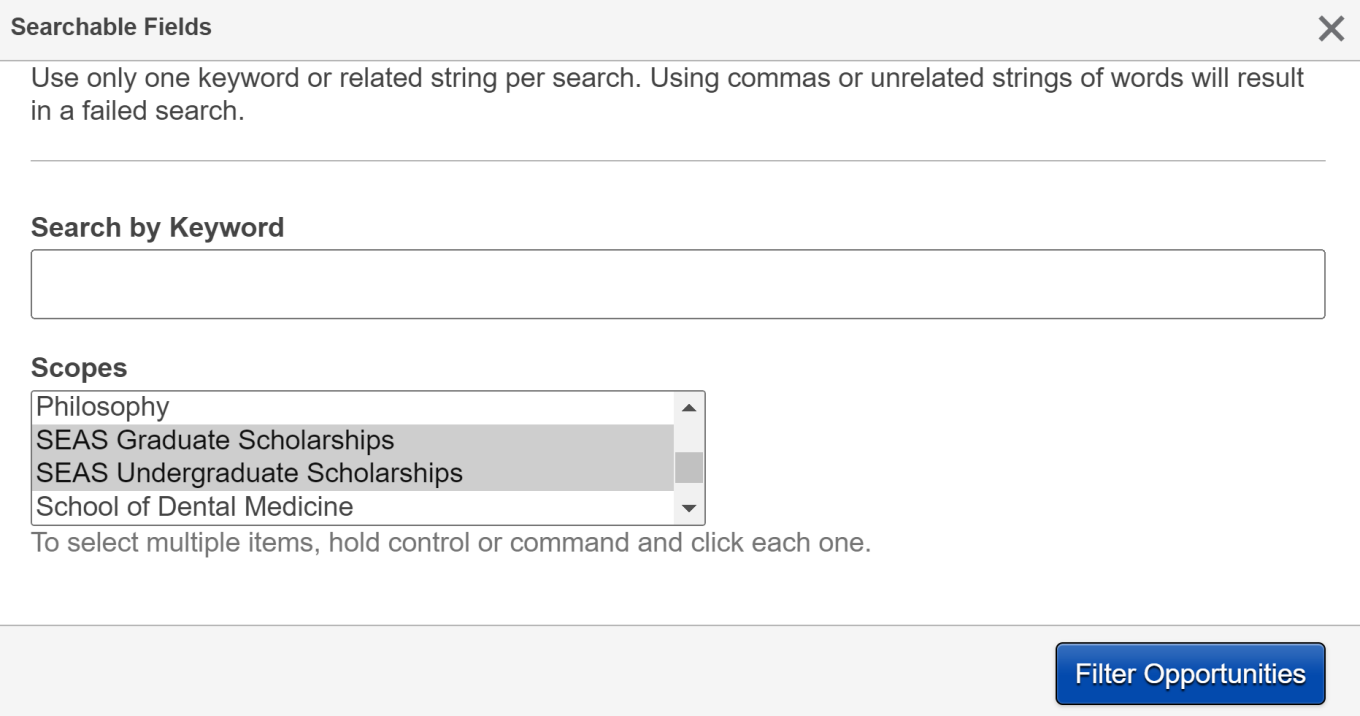Click the multi-select hint text below Scopes
Viewport: 1360px width, 716px height.
coord(450,544)
